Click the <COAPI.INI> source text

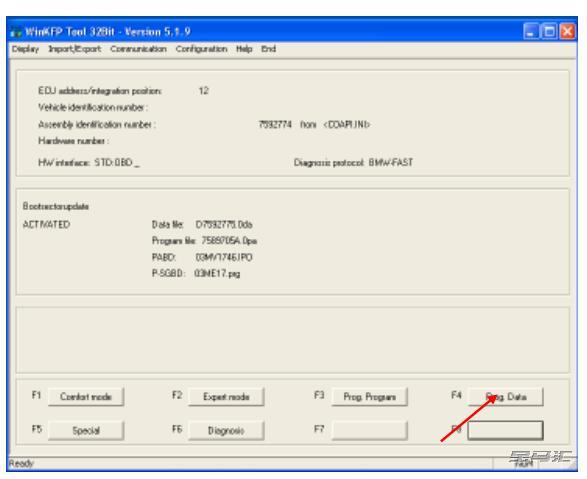(x=347, y=124)
